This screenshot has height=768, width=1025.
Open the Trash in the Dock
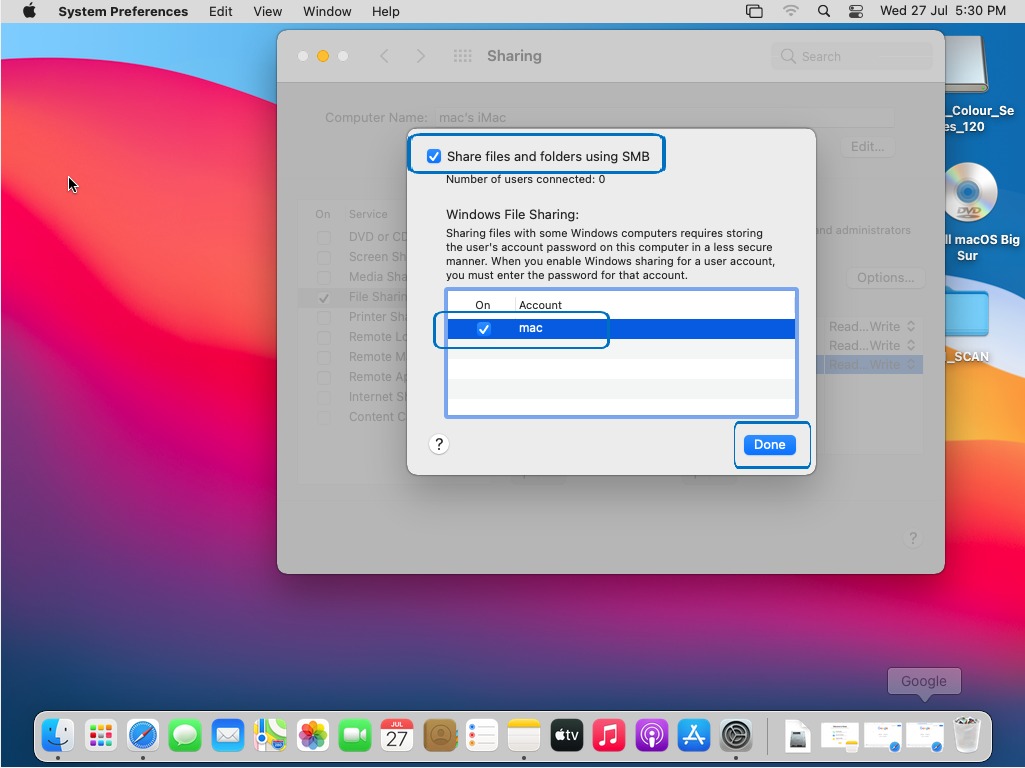pyautogui.click(x=966, y=736)
